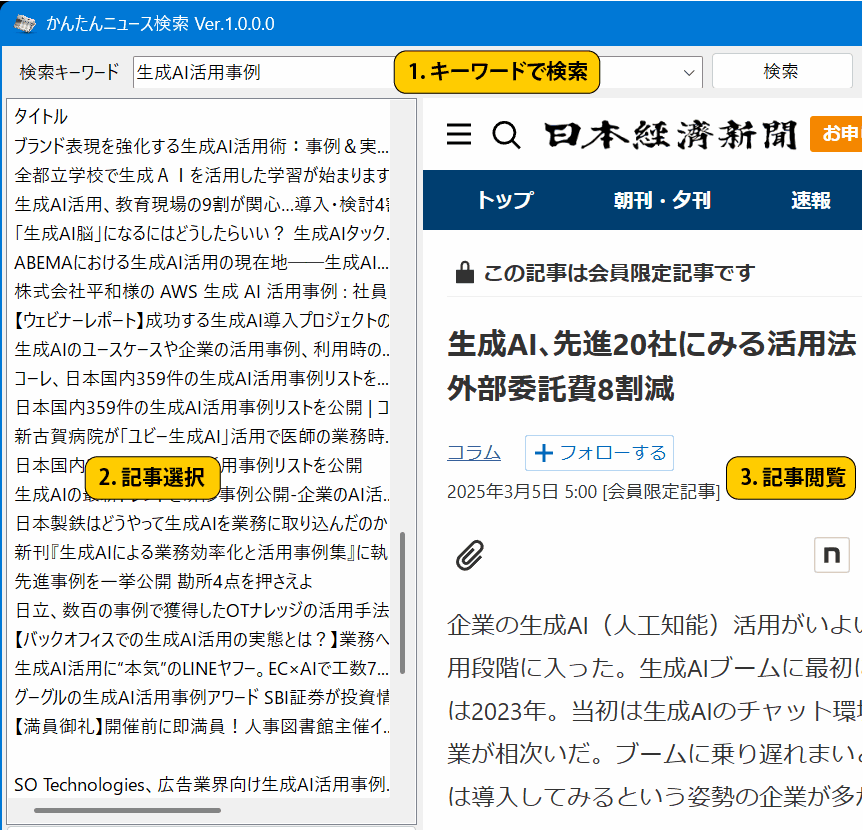This screenshot has width=863, height=830.
Task: Click the orange お申 button
Action: [836, 134]
